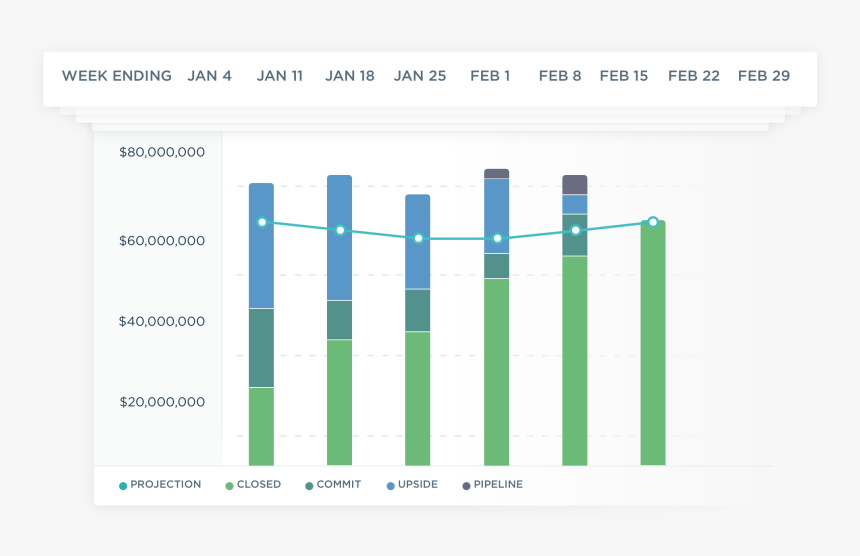Click the green closed segment of fifth bar
Viewport: 860px width, 556px height.
click(575, 361)
